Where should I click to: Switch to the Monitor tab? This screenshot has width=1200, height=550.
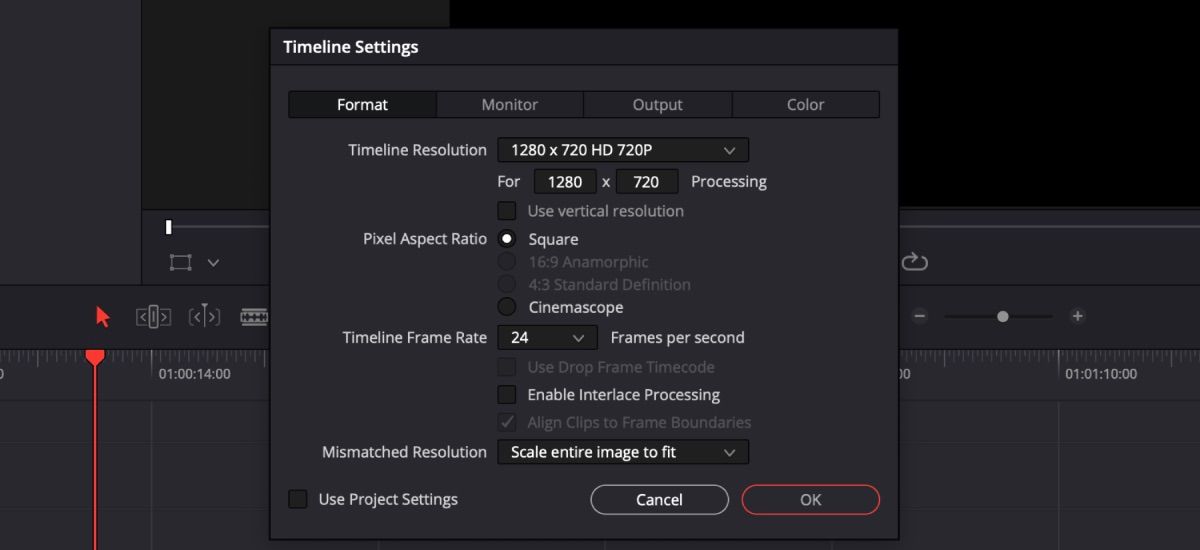(509, 105)
